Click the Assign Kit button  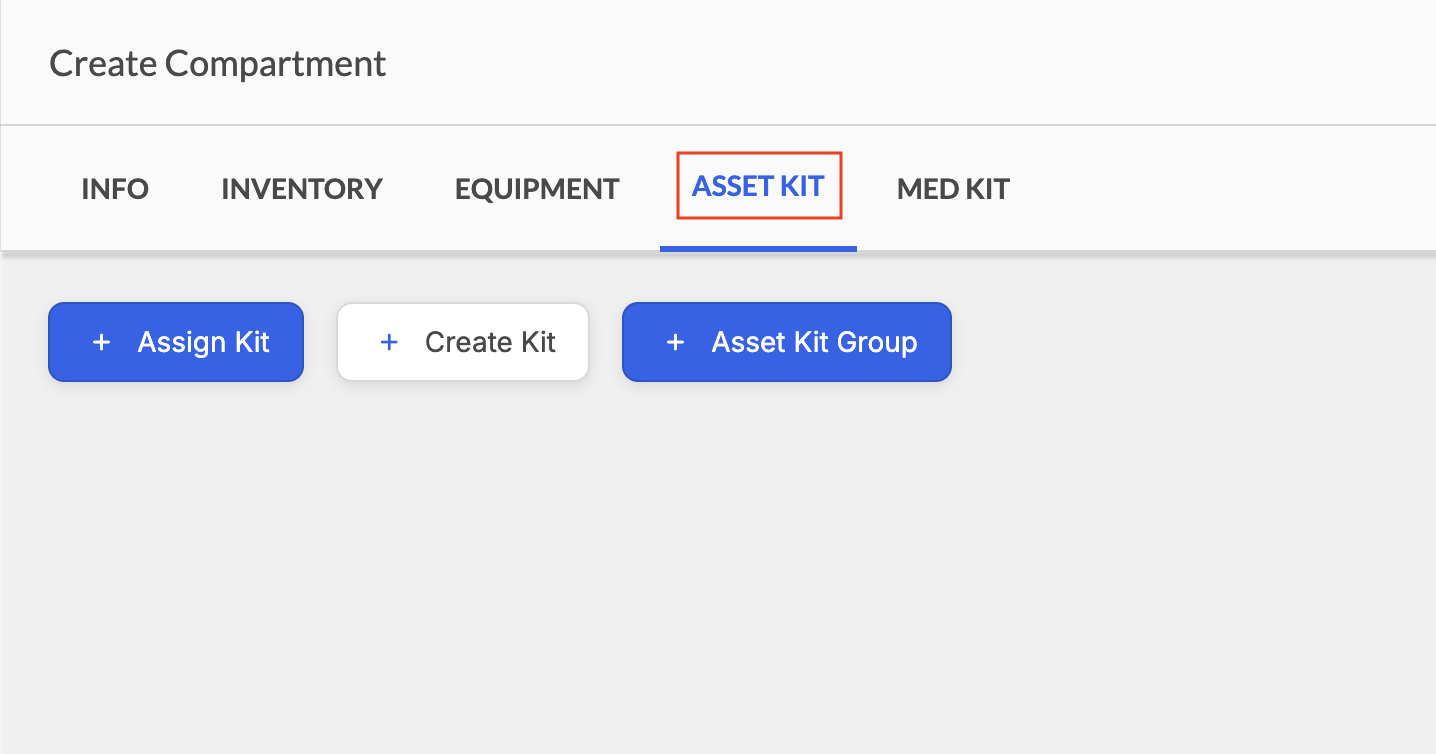point(176,342)
